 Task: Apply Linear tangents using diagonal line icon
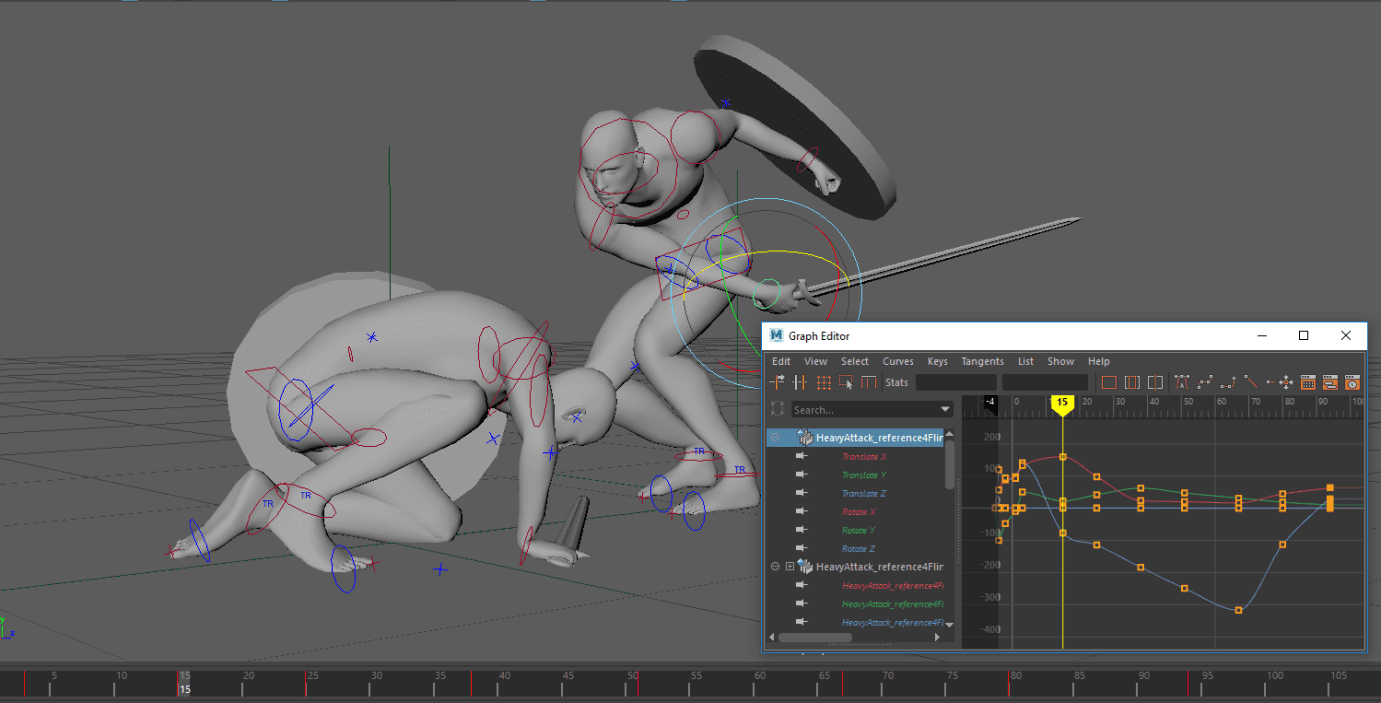click(1251, 382)
